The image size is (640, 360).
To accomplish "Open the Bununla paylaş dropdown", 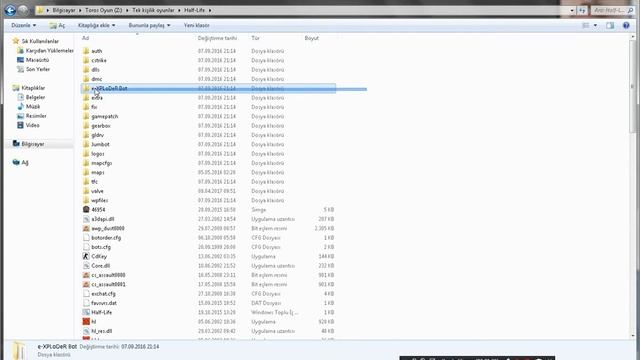I will tap(149, 25).
